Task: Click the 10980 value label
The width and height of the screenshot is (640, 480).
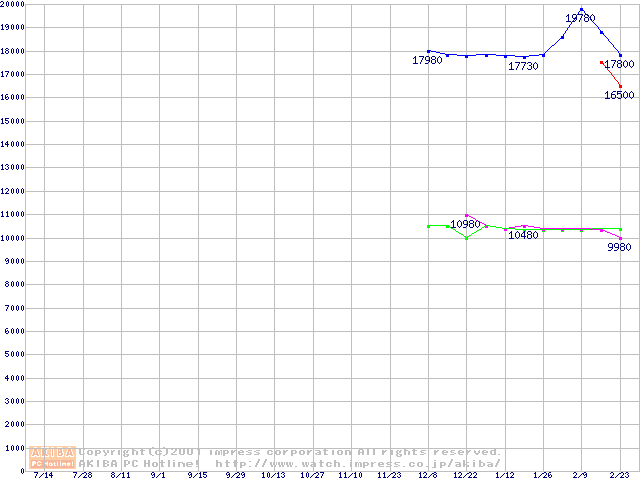Action: (x=465, y=224)
